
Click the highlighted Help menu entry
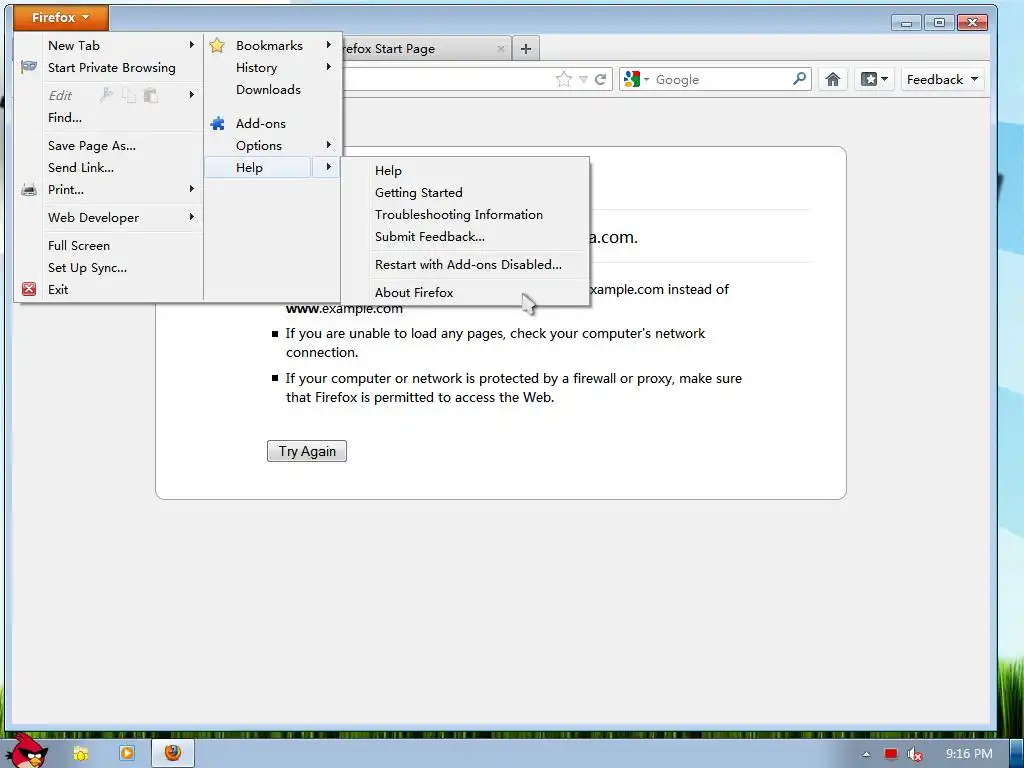coord(257,167)
